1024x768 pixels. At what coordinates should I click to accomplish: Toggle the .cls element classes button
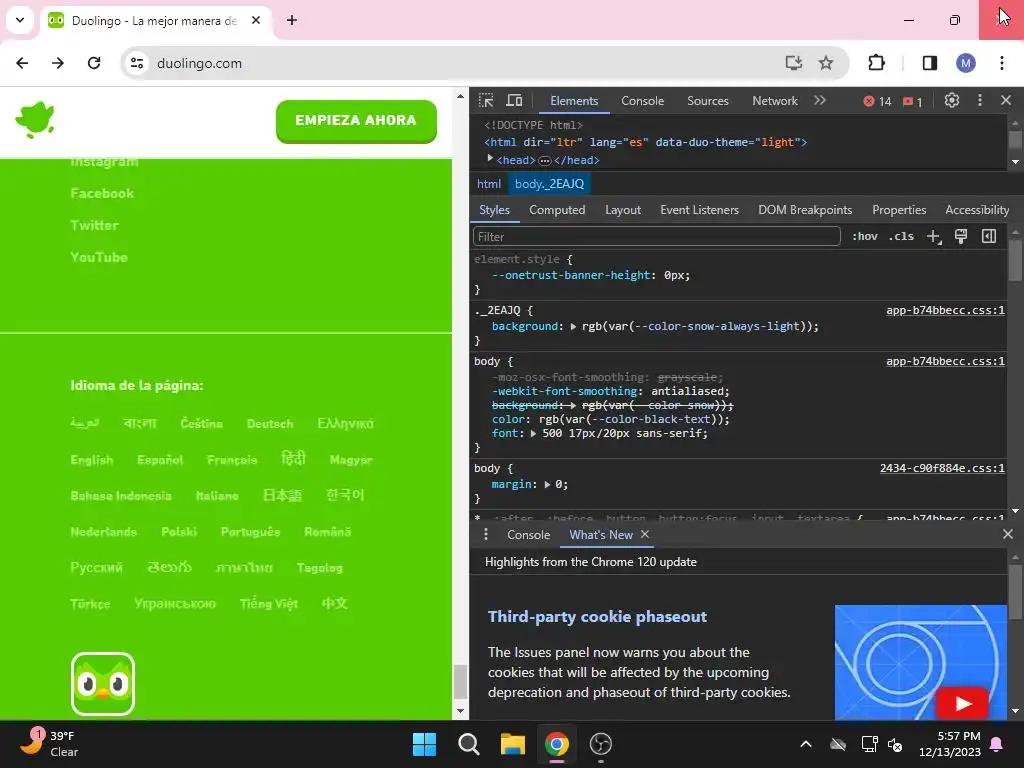pos(901,236)
